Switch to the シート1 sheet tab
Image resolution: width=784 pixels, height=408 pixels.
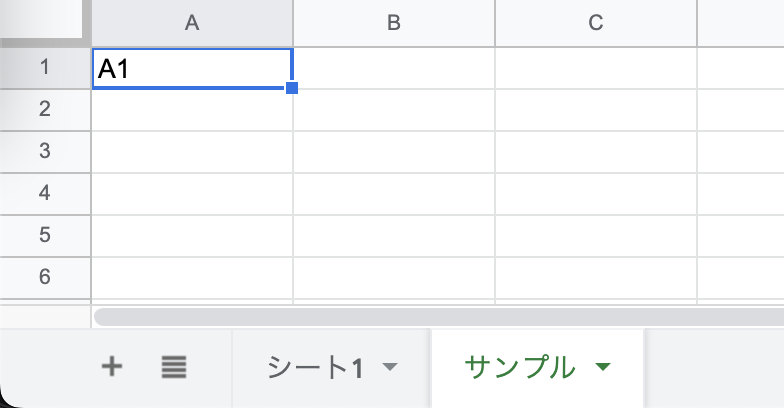pos(314,368)
